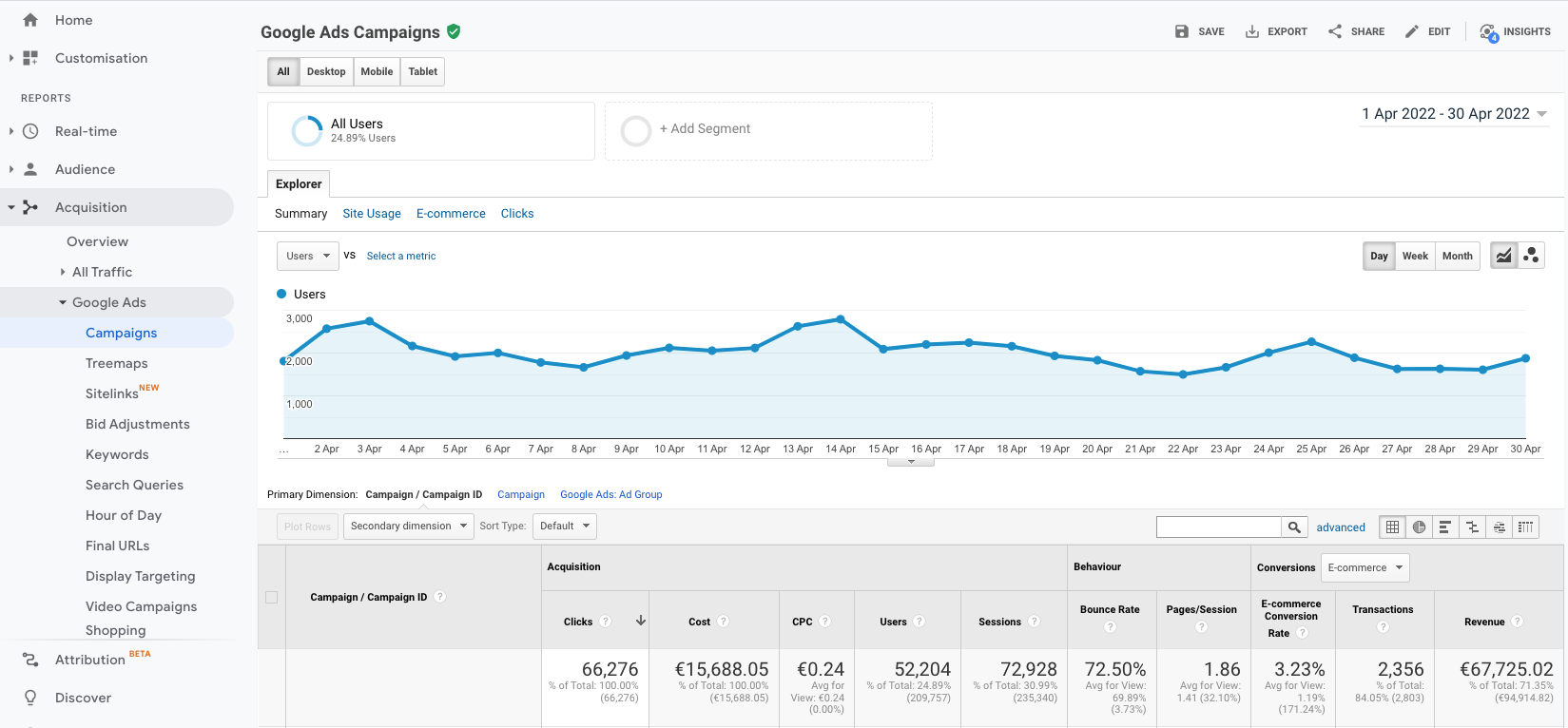Set primary dimension to Campaign
This screenshot has height=728, width=1568.
coord(521,494)
